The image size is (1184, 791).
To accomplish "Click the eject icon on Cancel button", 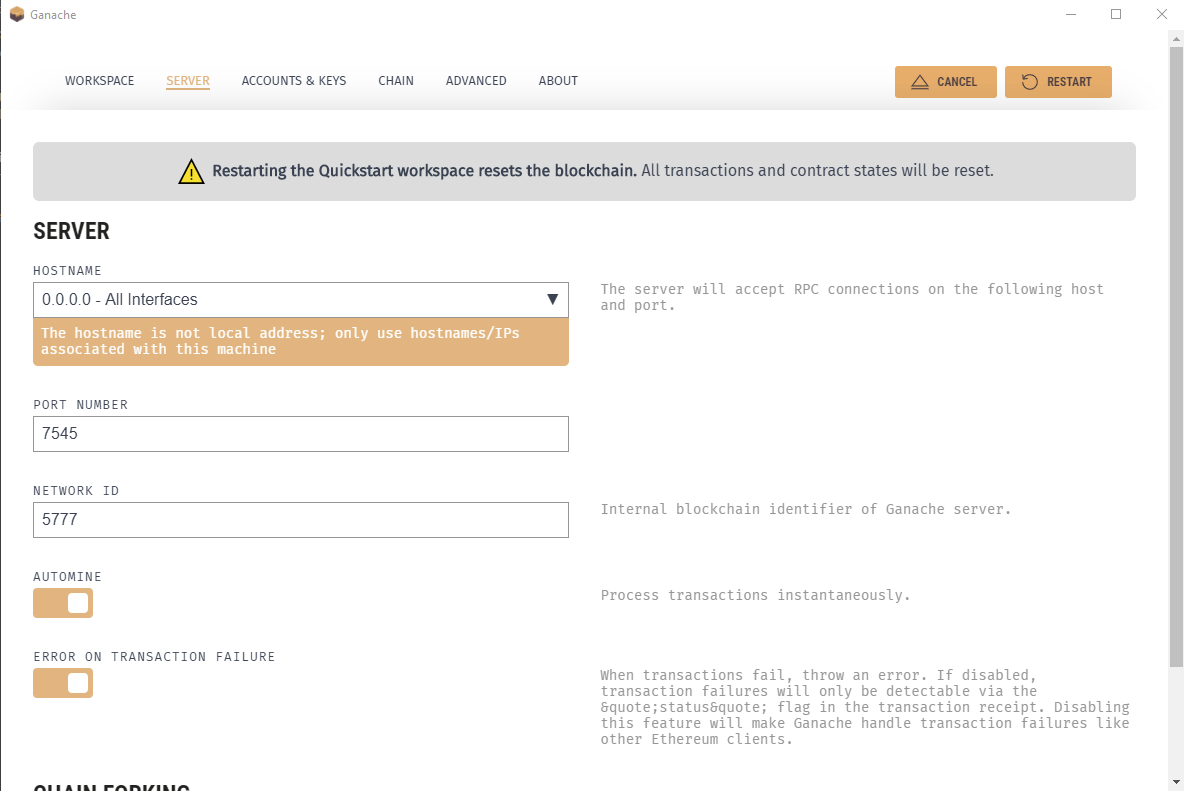I will (x=919, y=82).
